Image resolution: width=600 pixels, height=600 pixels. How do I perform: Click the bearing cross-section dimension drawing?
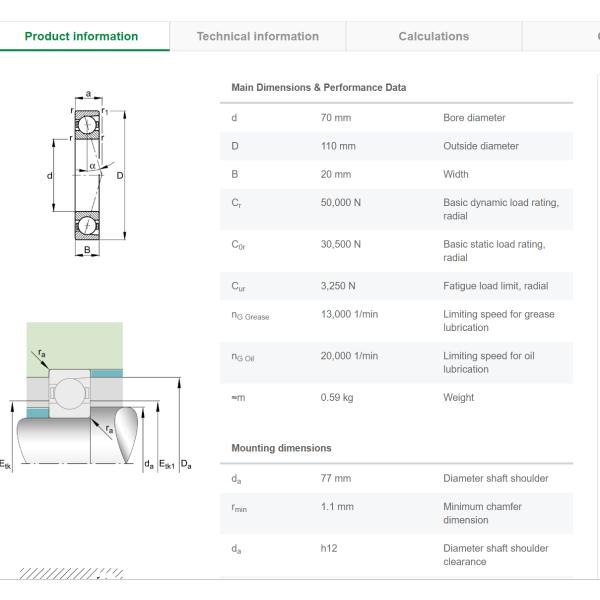click(x=89, y=176)
